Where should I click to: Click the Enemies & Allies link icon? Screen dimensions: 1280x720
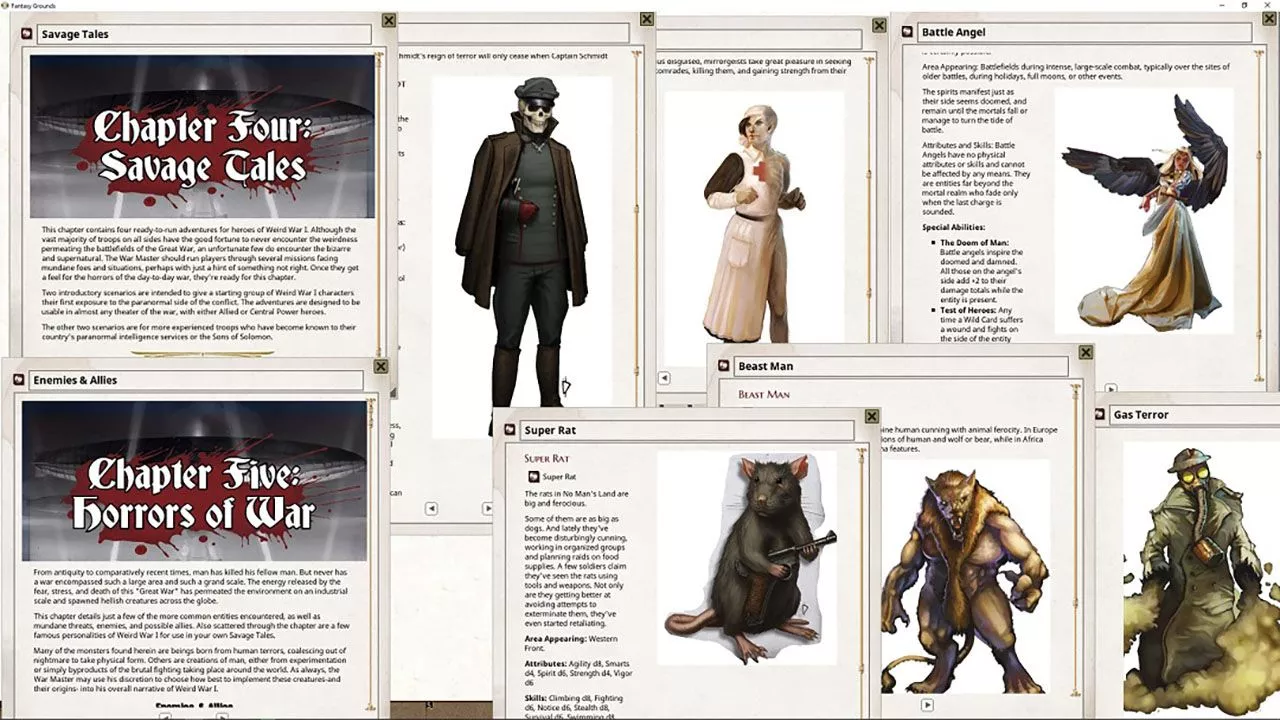click(x=19, y=380)
